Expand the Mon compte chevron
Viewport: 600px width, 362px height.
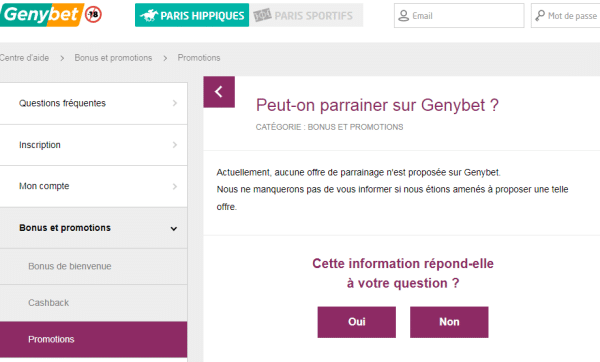[x=174, y=186]
